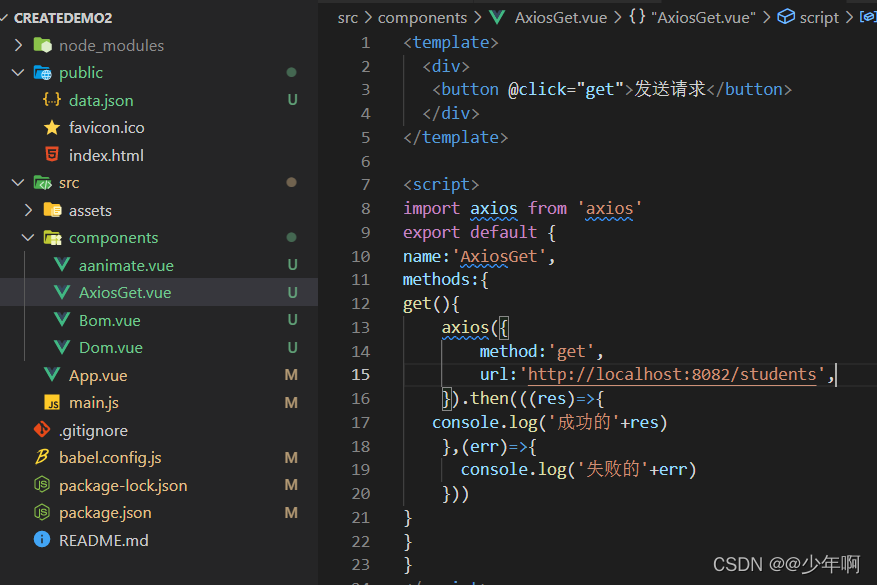Click the components breadcrumb segment
This screenshot has height=585, width=877.
point(422,17)
